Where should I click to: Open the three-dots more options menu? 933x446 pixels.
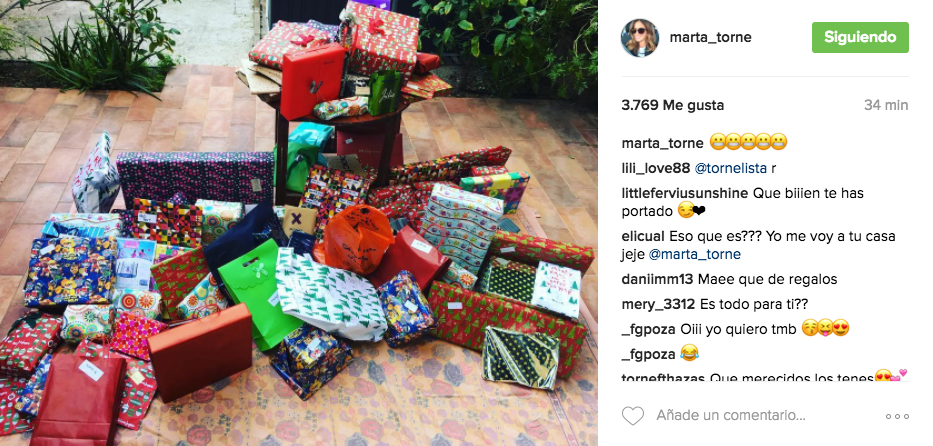[897, 416]
